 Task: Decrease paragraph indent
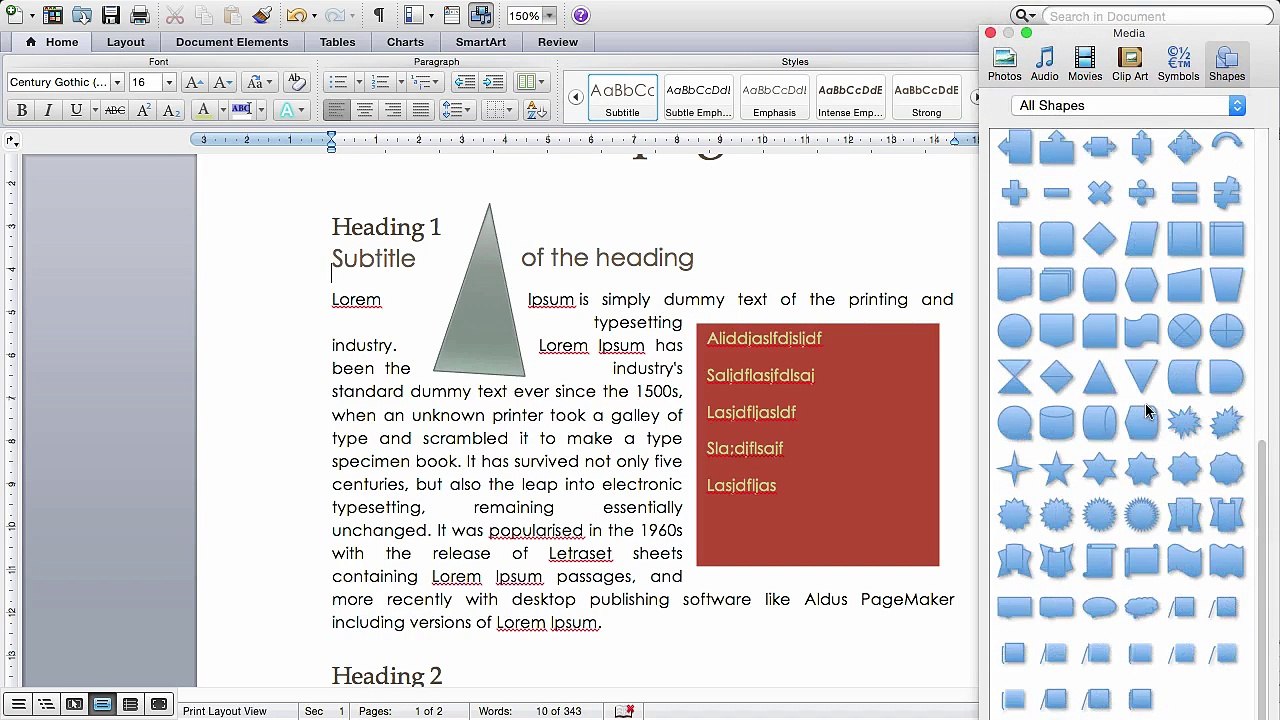(x=465, y=82)
